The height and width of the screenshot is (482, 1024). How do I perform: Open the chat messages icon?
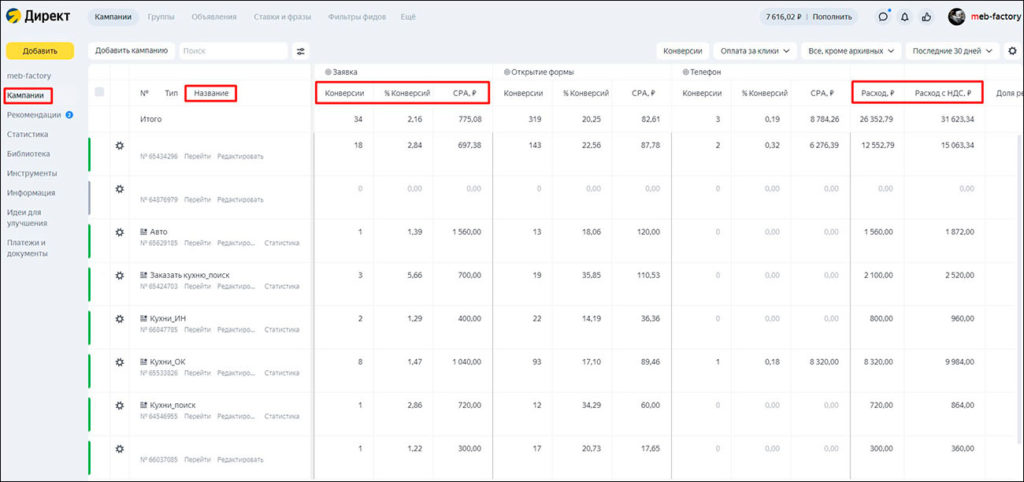(x=883, y=17)
